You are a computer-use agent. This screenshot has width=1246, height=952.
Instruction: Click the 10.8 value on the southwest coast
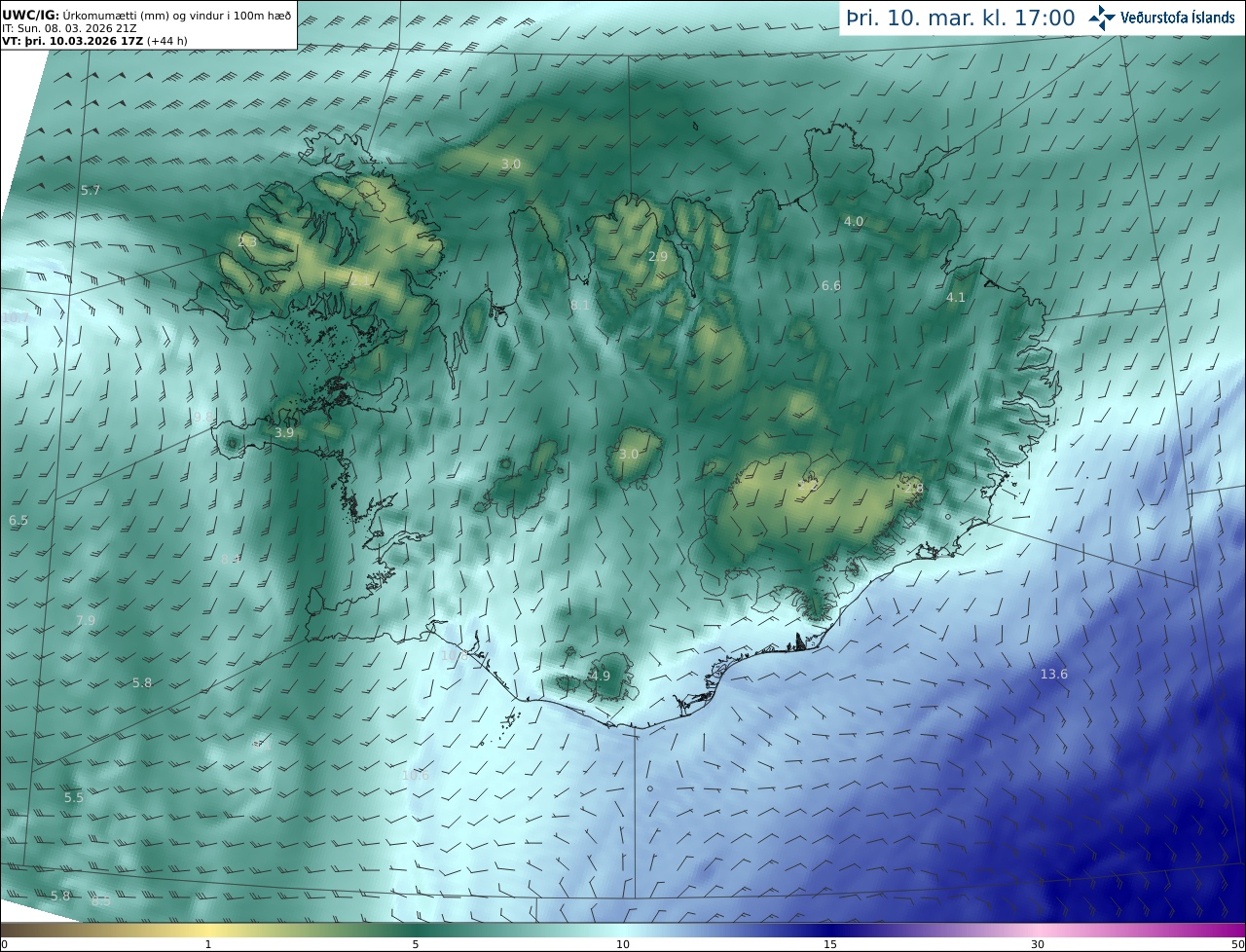455,656
